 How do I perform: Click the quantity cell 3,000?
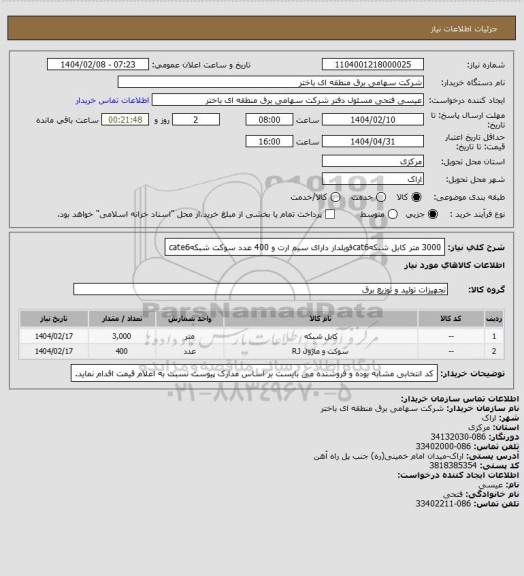click(x=122, y=336)
